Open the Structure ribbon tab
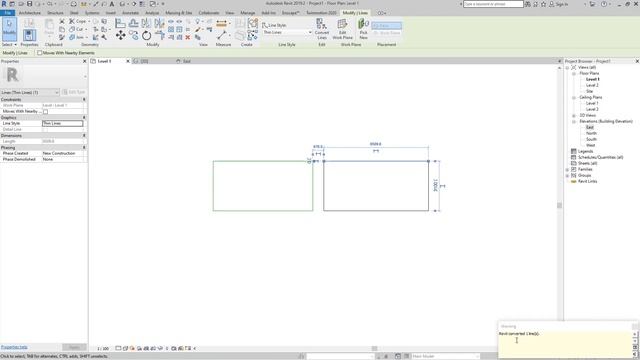The width and height of the screenshot is (640, 360). [55, 13]
